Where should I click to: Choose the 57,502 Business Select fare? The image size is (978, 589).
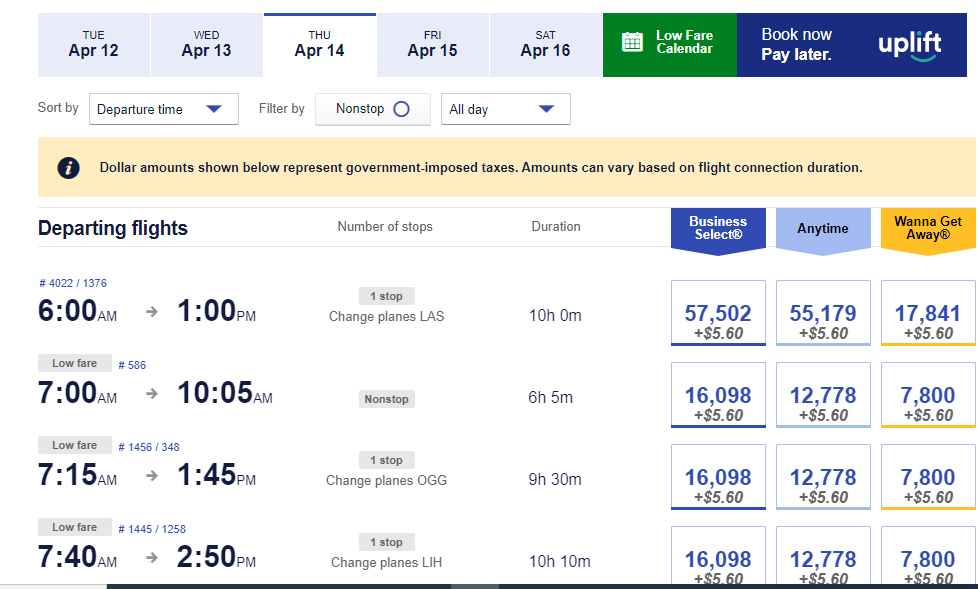(x=717, y=314)
